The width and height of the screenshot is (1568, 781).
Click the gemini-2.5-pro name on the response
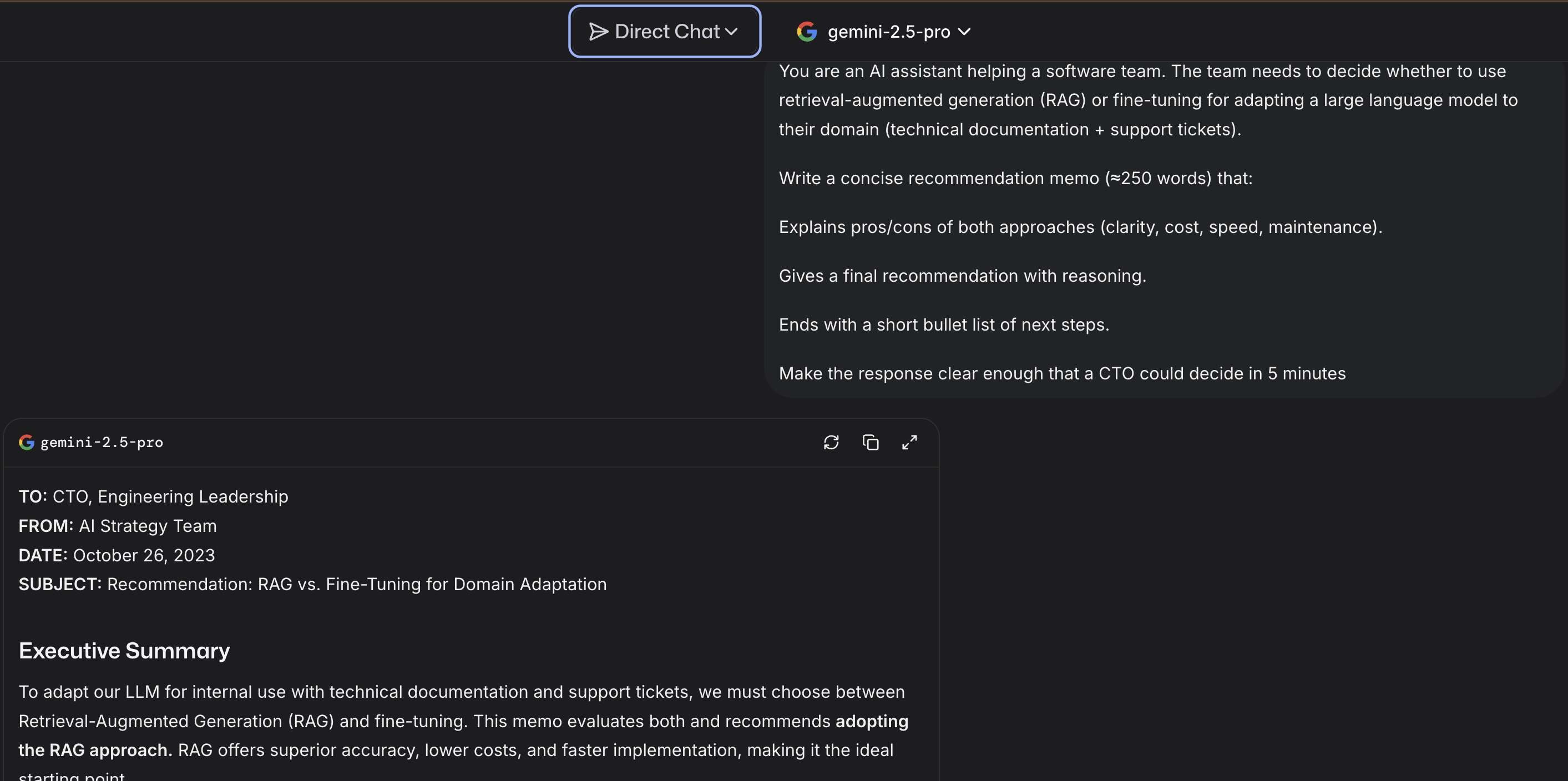(x=102, y=442)
